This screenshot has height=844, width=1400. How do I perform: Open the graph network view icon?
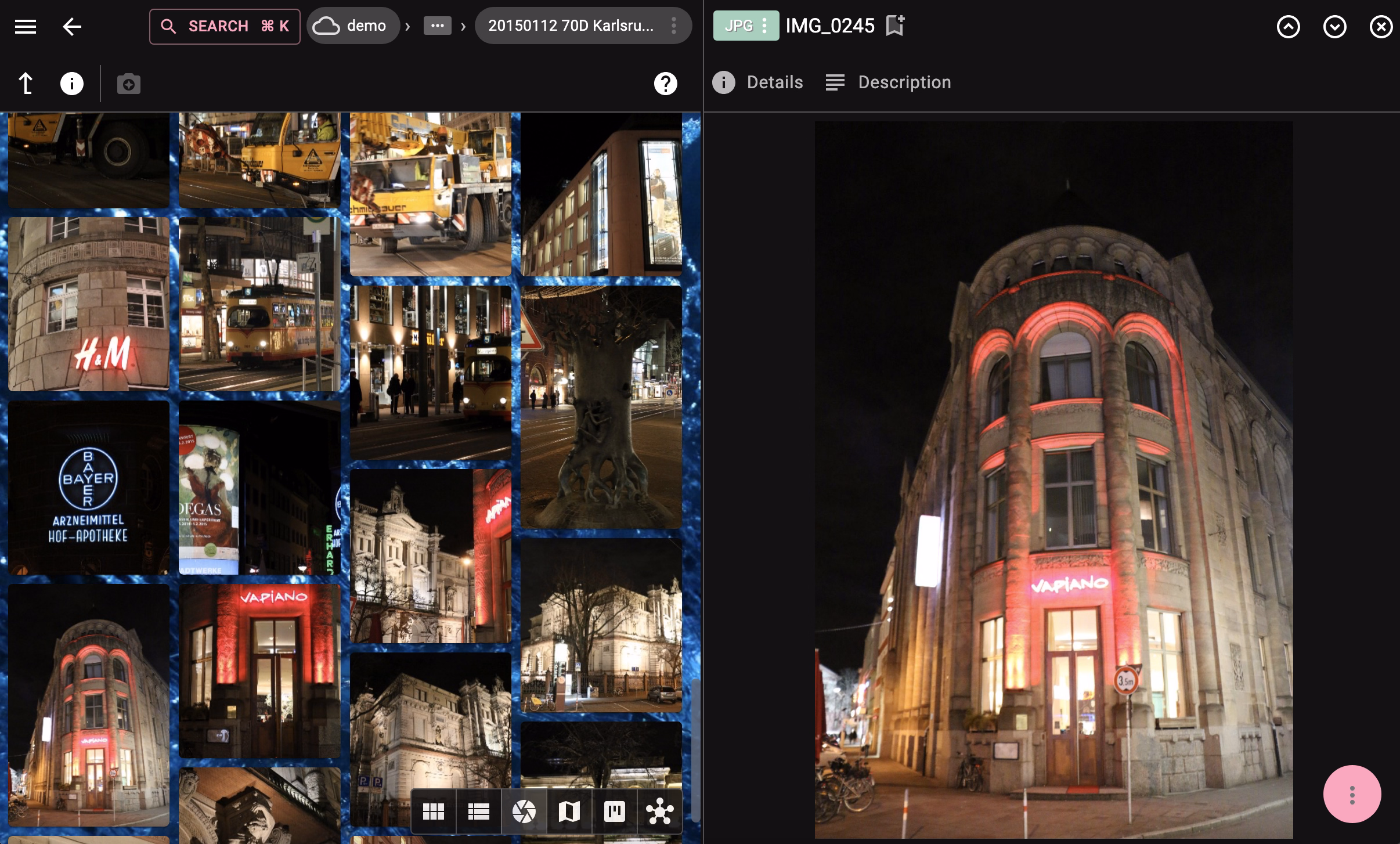tap(659, 811)
